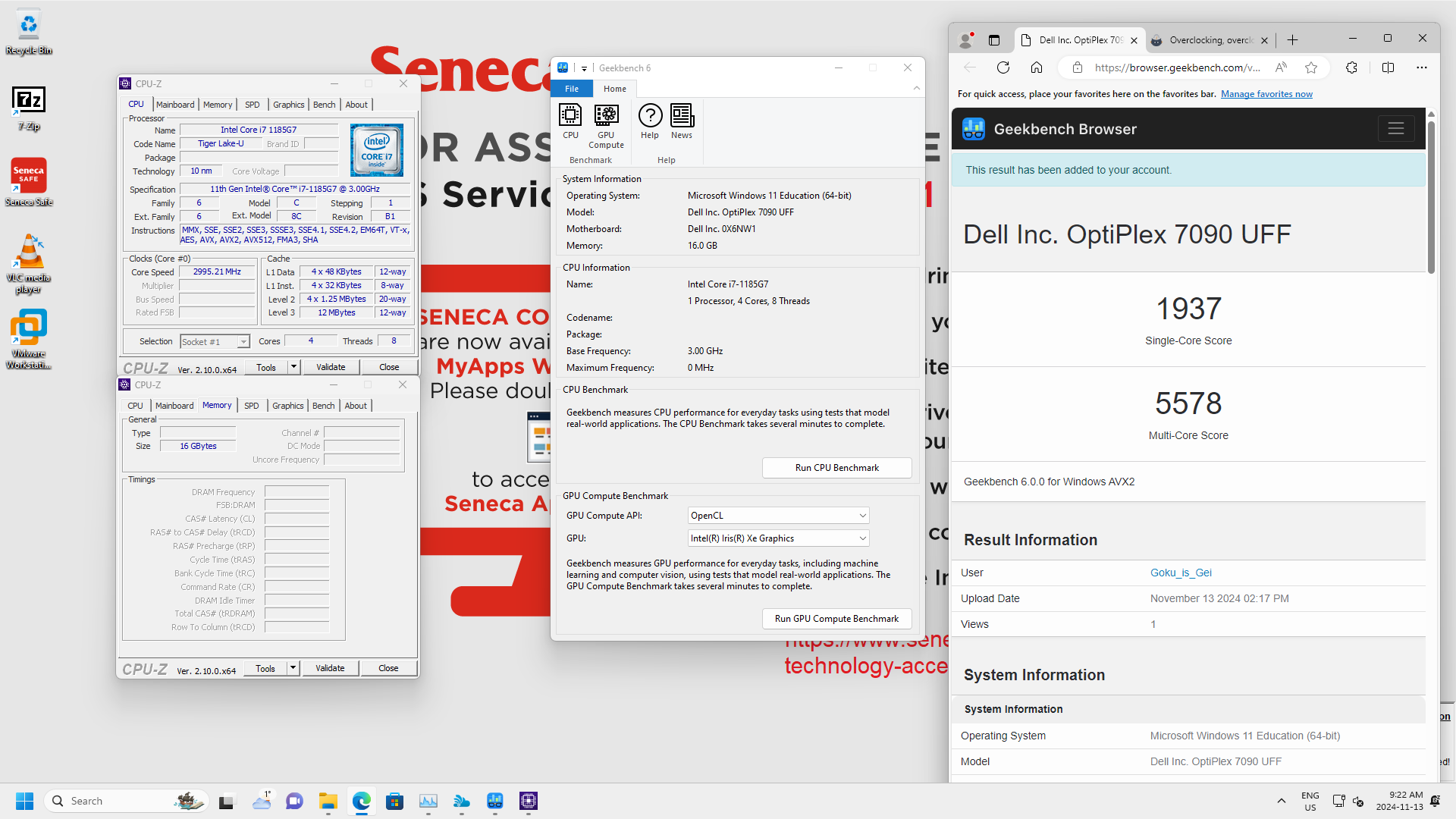This screenshot has height=819, width=1456.
Task: Open Bench tab in upper CPU-Z
Action: [x=325, y=105]
